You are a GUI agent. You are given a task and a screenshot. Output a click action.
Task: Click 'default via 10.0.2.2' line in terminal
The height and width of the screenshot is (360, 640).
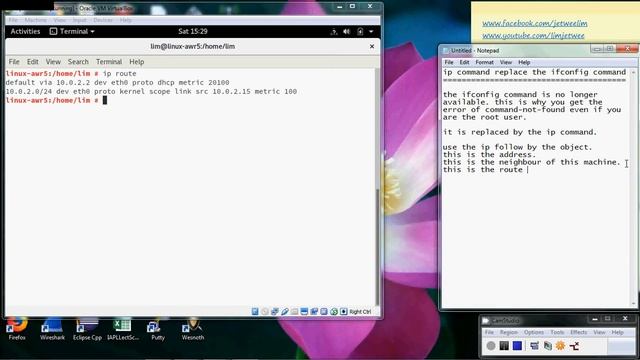[x=117, y=82]
